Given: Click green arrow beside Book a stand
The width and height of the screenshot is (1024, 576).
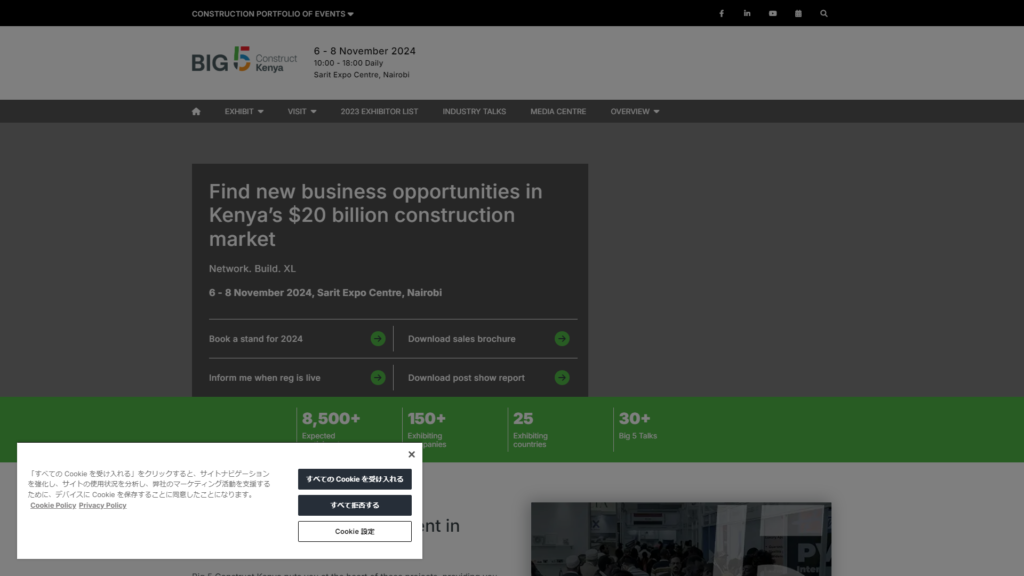Looking at the screenshot, I should point(377,338).
